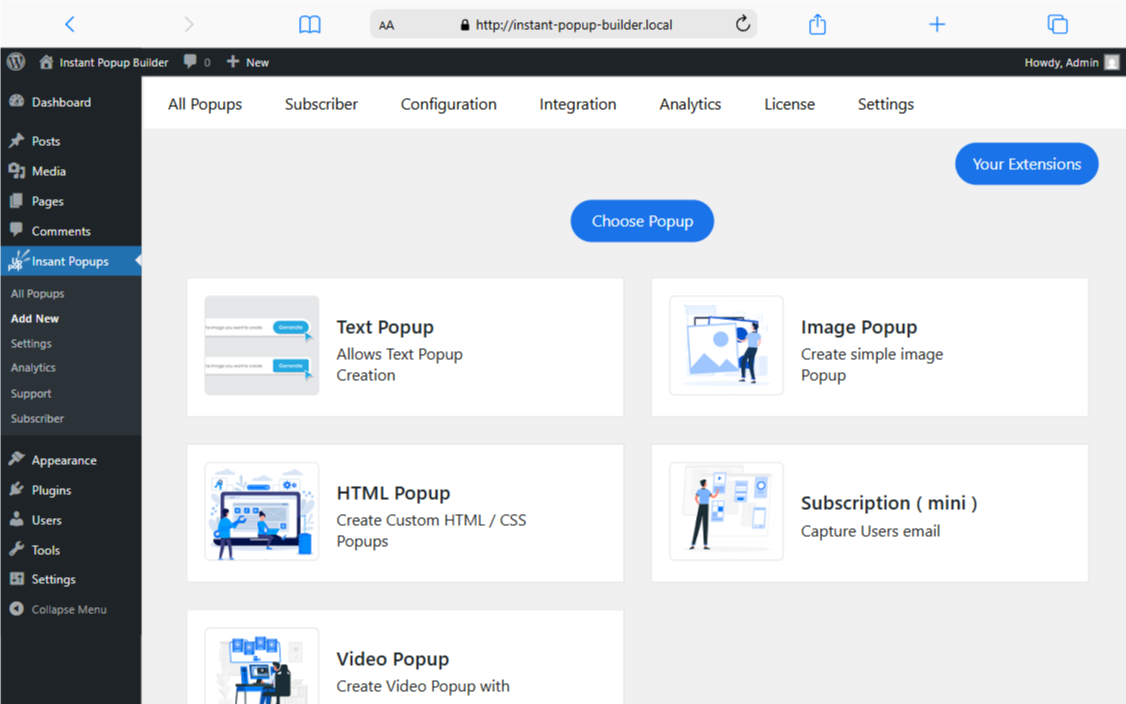
Task: Click the address bar URL field
Action: pos(564,24)
